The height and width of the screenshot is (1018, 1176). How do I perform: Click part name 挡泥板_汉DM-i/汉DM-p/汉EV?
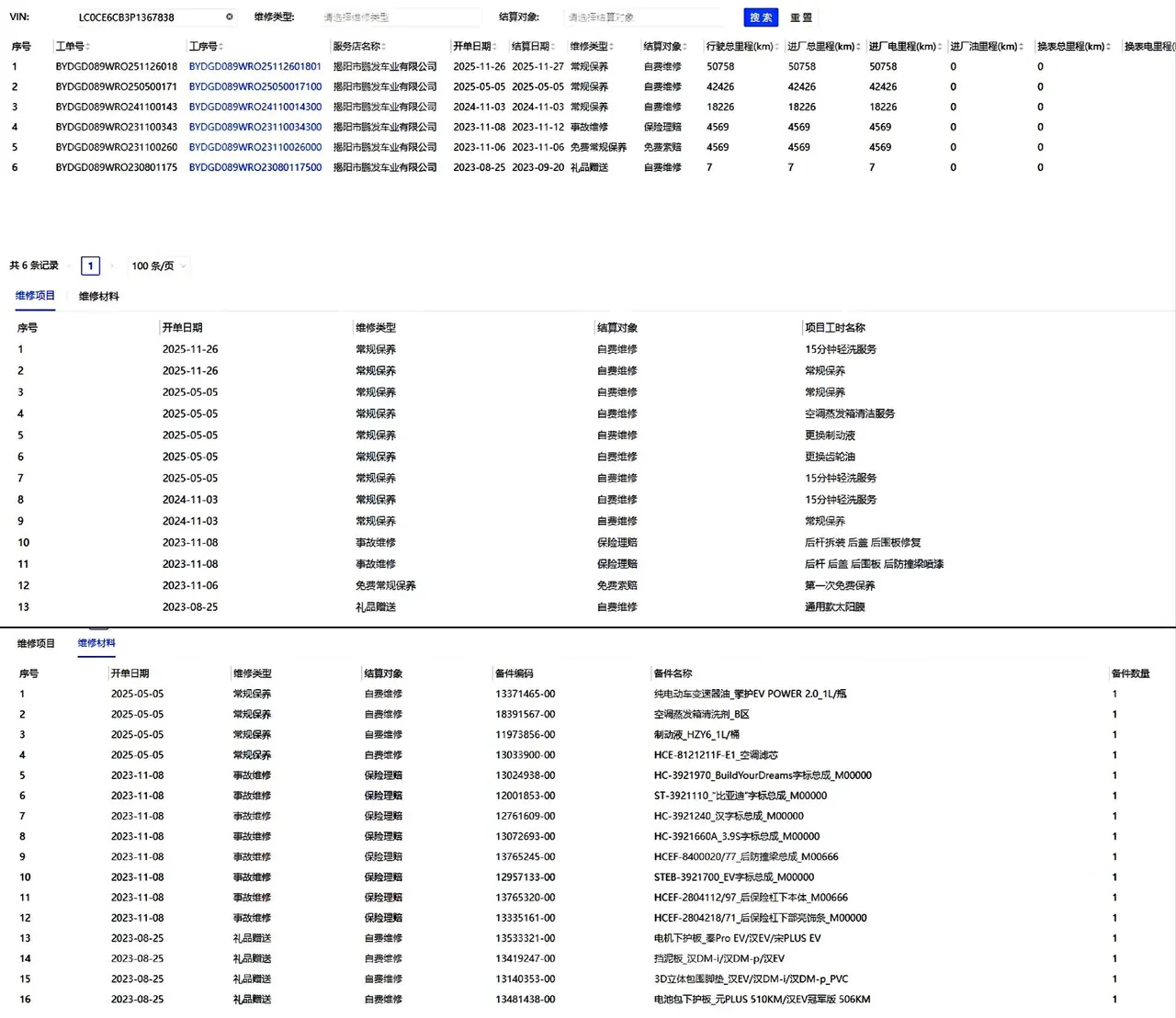click(x=719, y=959)
